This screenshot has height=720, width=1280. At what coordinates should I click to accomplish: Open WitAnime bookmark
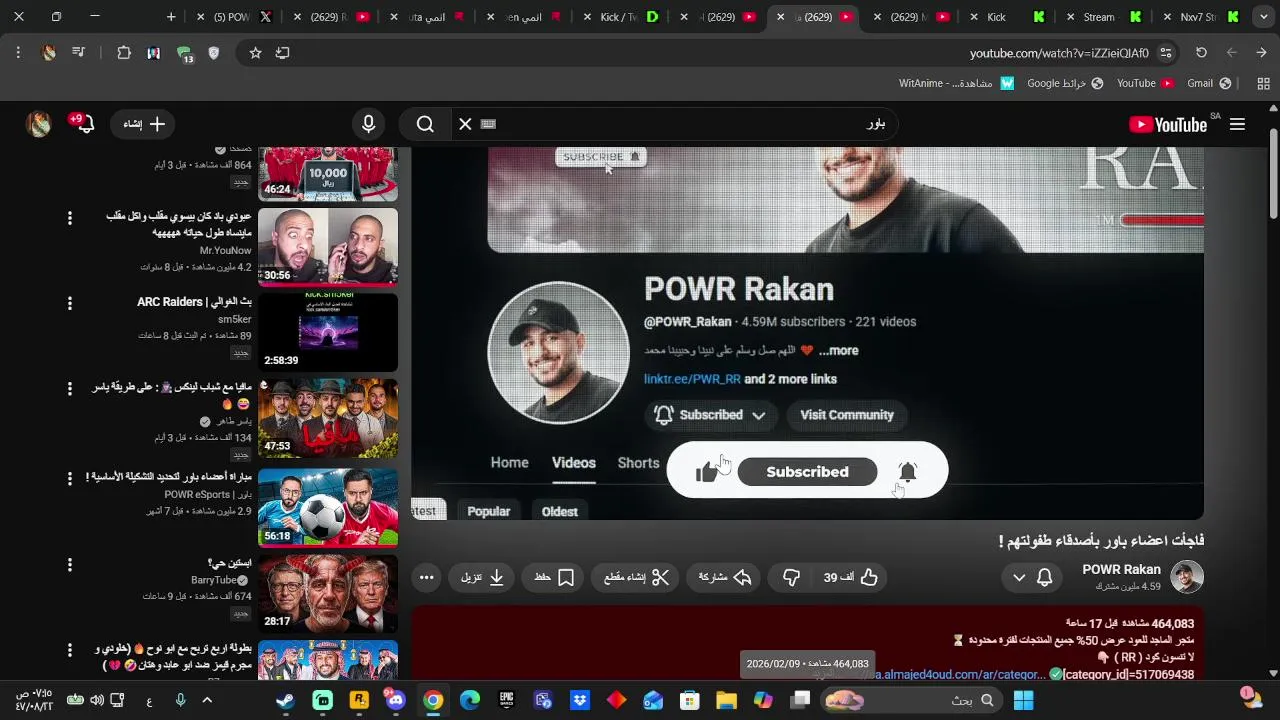tap(956, 83)
